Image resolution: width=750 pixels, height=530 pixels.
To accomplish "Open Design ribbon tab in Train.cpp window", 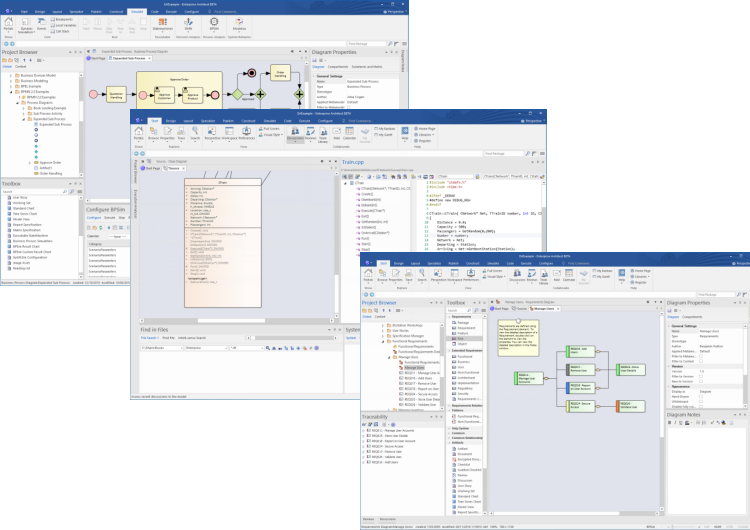I will pos(171,121).
